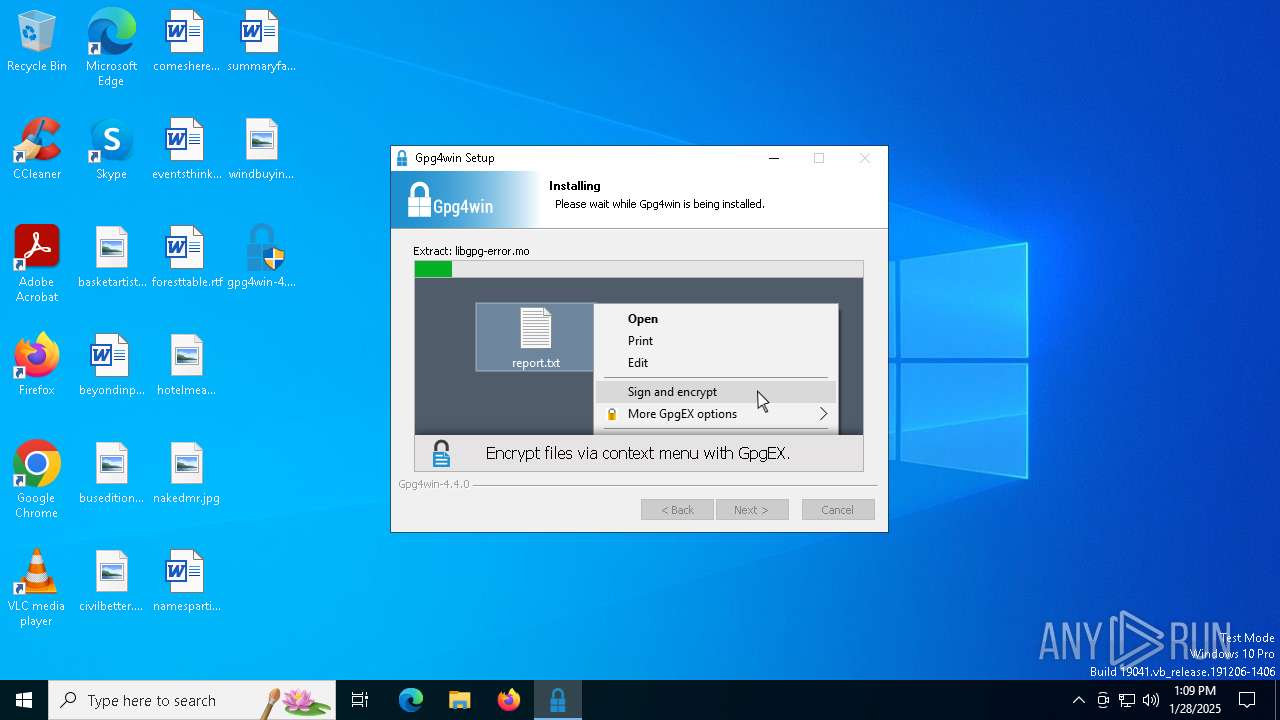Click the Back button in setup

point(677,510)
